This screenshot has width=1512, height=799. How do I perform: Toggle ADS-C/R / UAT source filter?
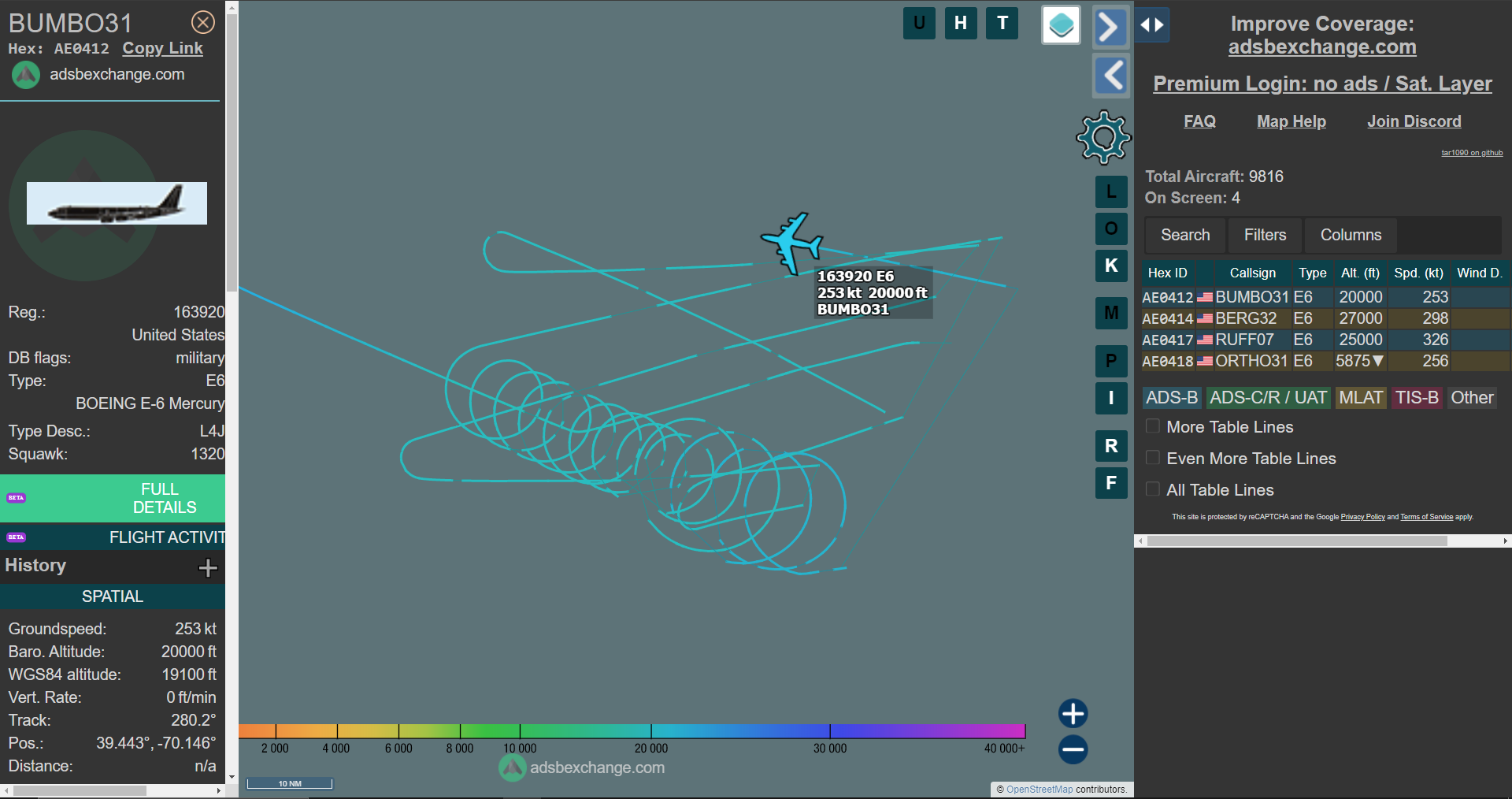pos(1268,398)
